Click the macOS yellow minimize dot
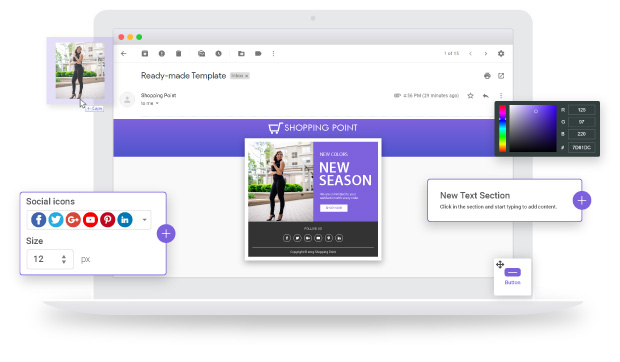The image size is (620, 362). pyautogui.click(x=130, y=37)
